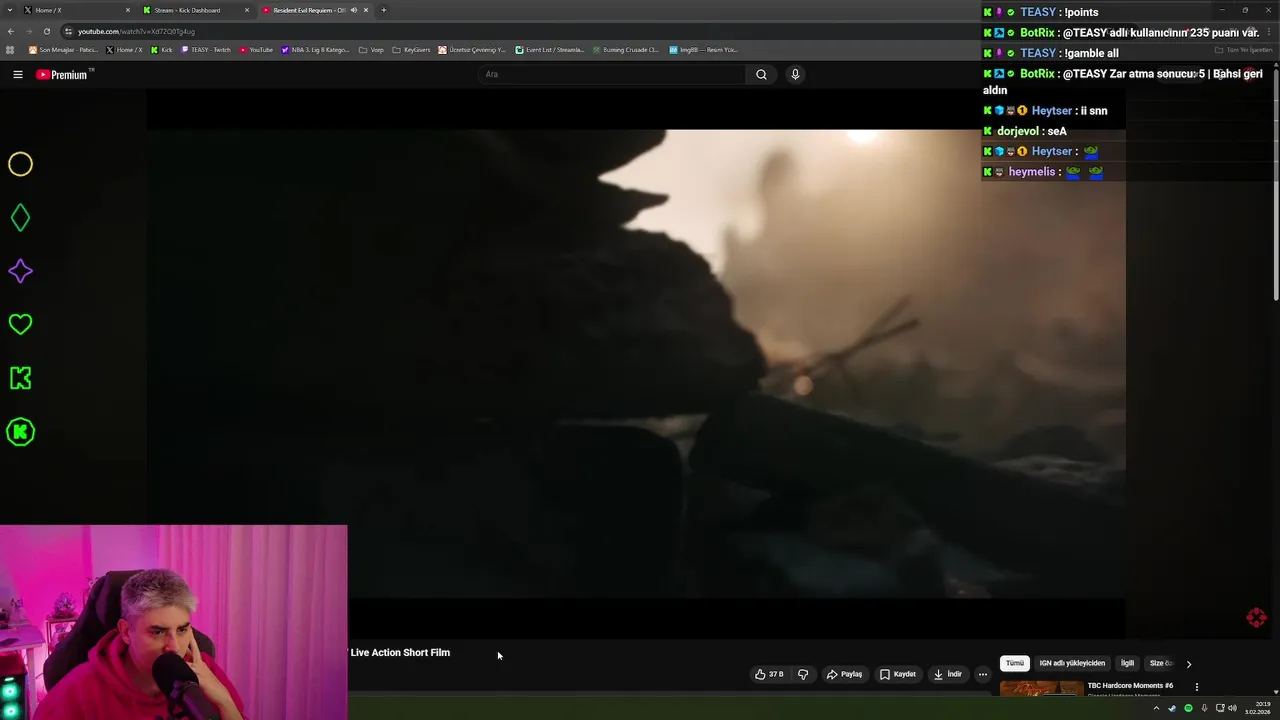Screen dimensions: 1280x720
Task: Open the 'Kick' bookmark
Action: coord(161,50)
